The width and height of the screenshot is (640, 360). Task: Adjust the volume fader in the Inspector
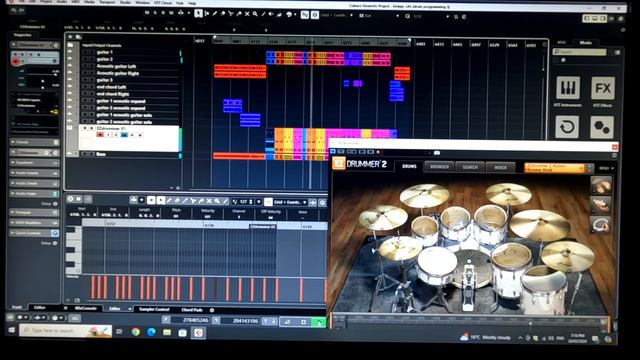click(x=56, y=74)
